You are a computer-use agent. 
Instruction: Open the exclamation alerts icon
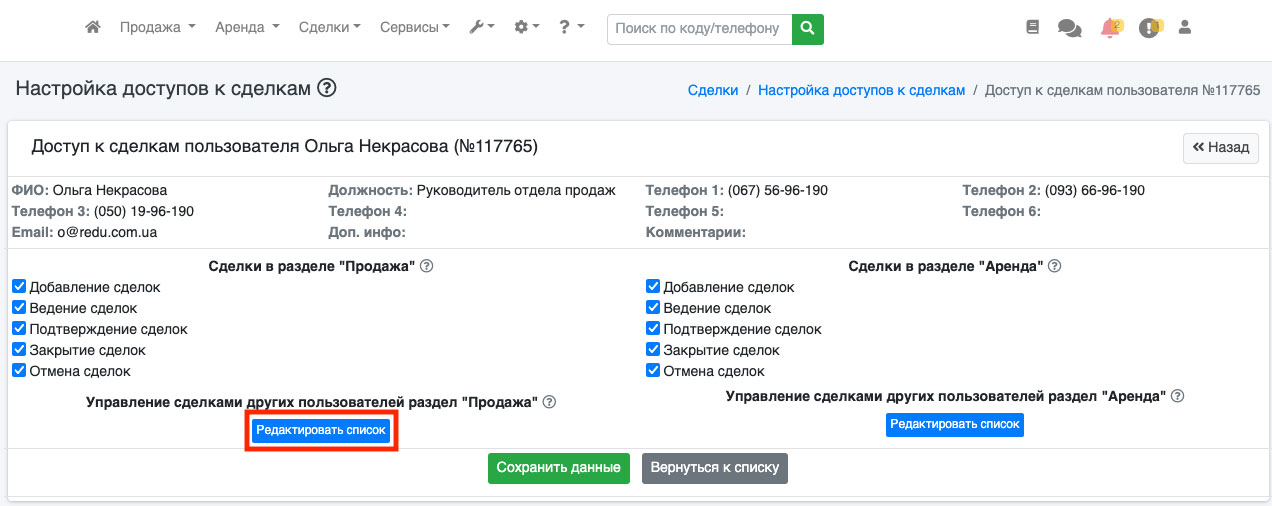pos(1149,28)
